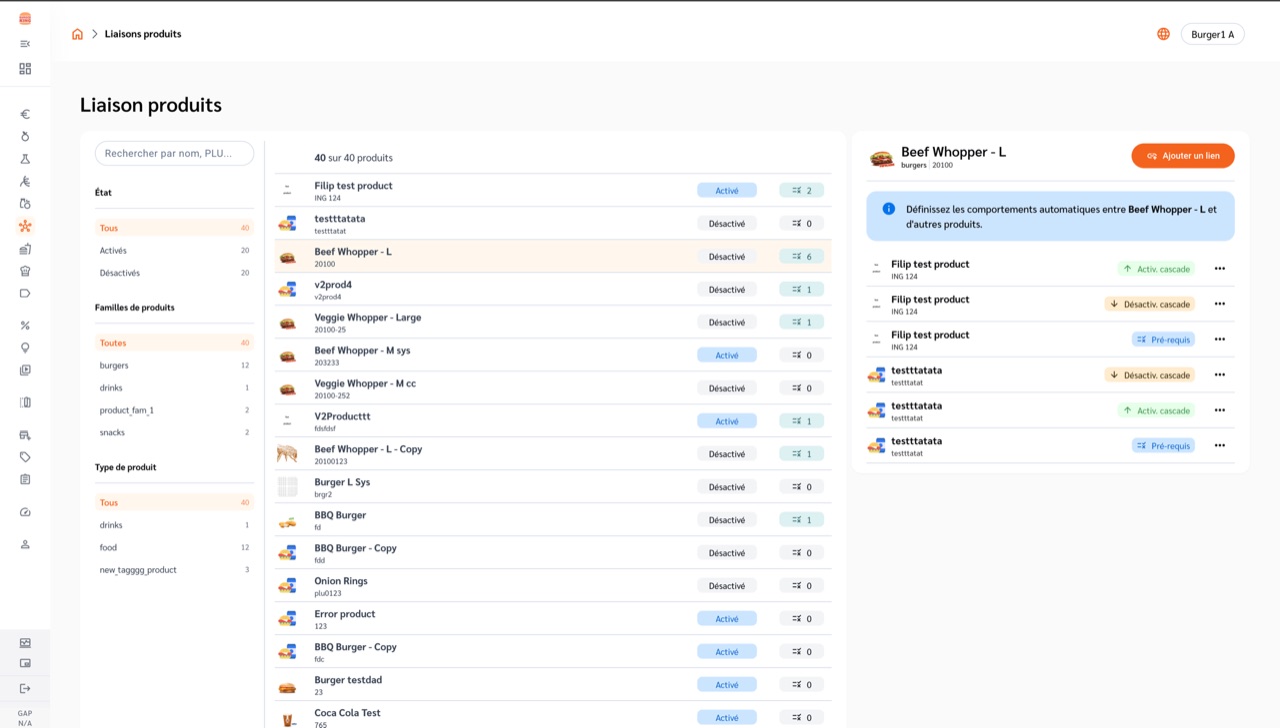Open the lab flask sidebar icon

point(25,159)
